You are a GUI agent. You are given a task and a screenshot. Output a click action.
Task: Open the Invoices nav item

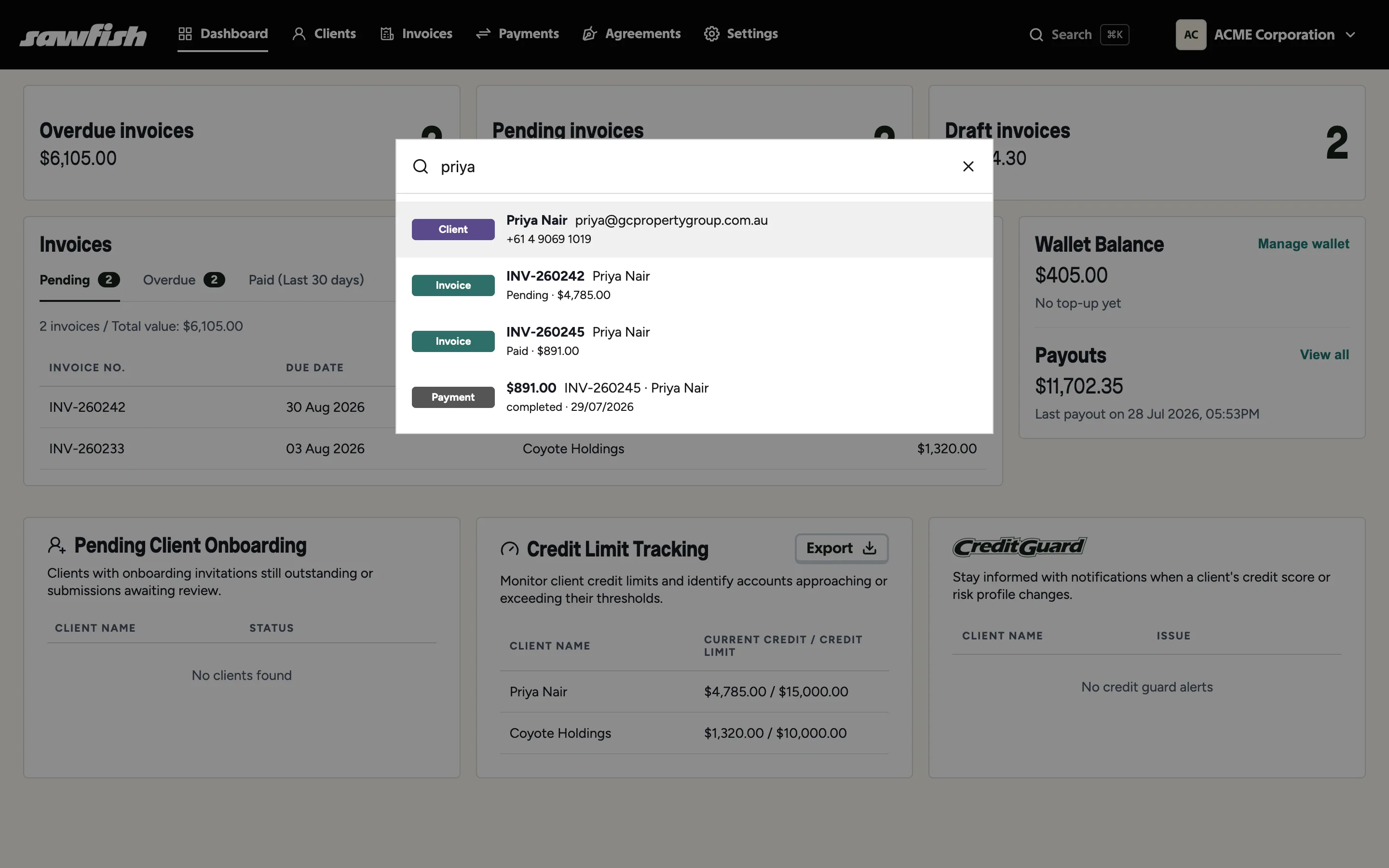tap(416, 34)
